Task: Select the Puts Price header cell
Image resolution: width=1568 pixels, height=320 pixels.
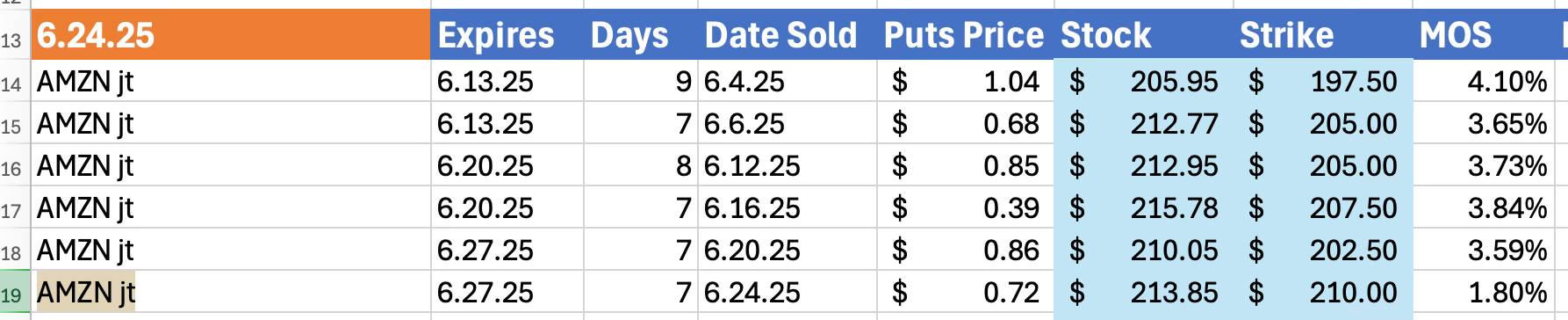Action: [x=965, y=35]
